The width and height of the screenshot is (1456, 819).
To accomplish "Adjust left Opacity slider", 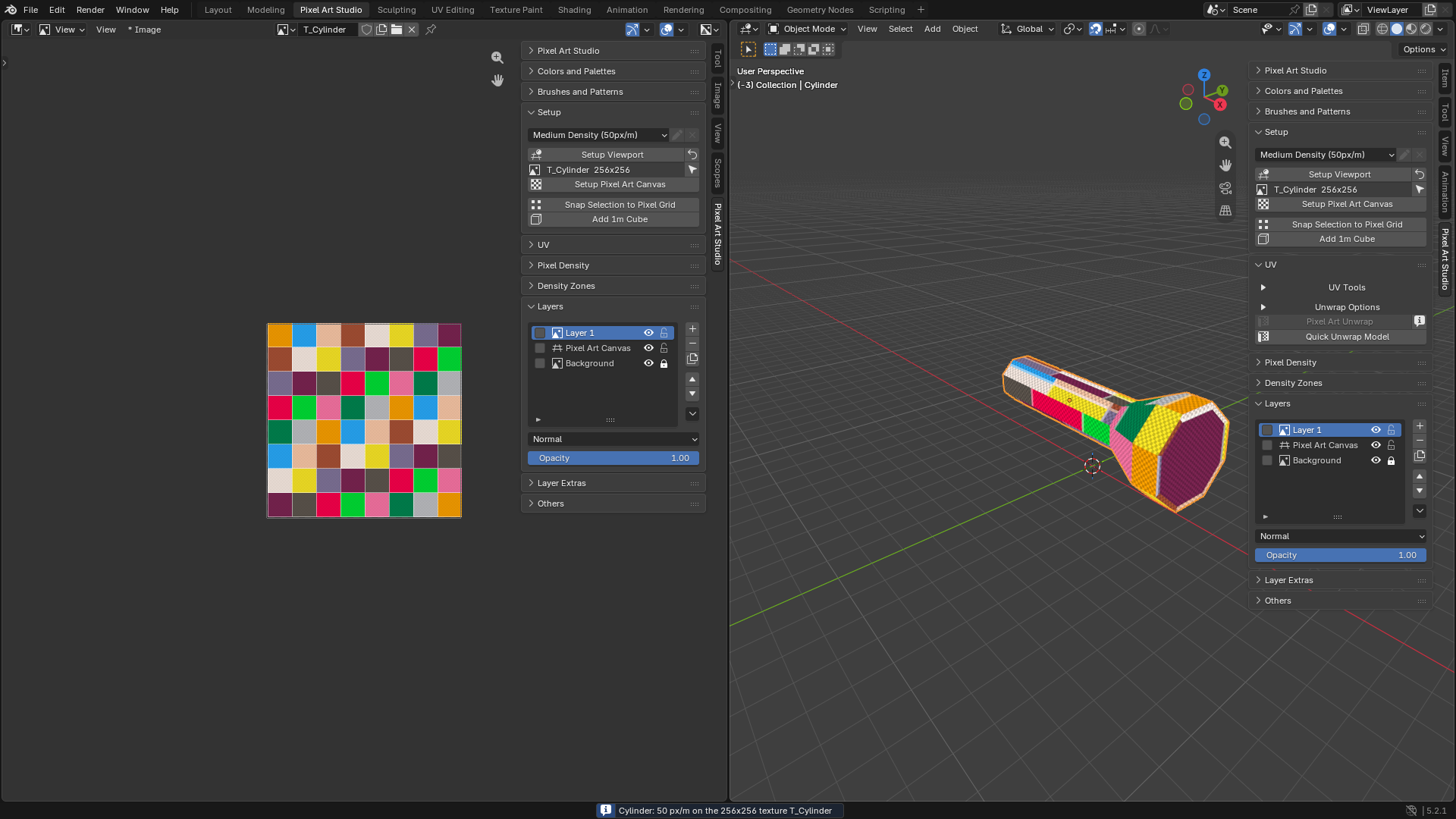I will (x=613, y=458).
